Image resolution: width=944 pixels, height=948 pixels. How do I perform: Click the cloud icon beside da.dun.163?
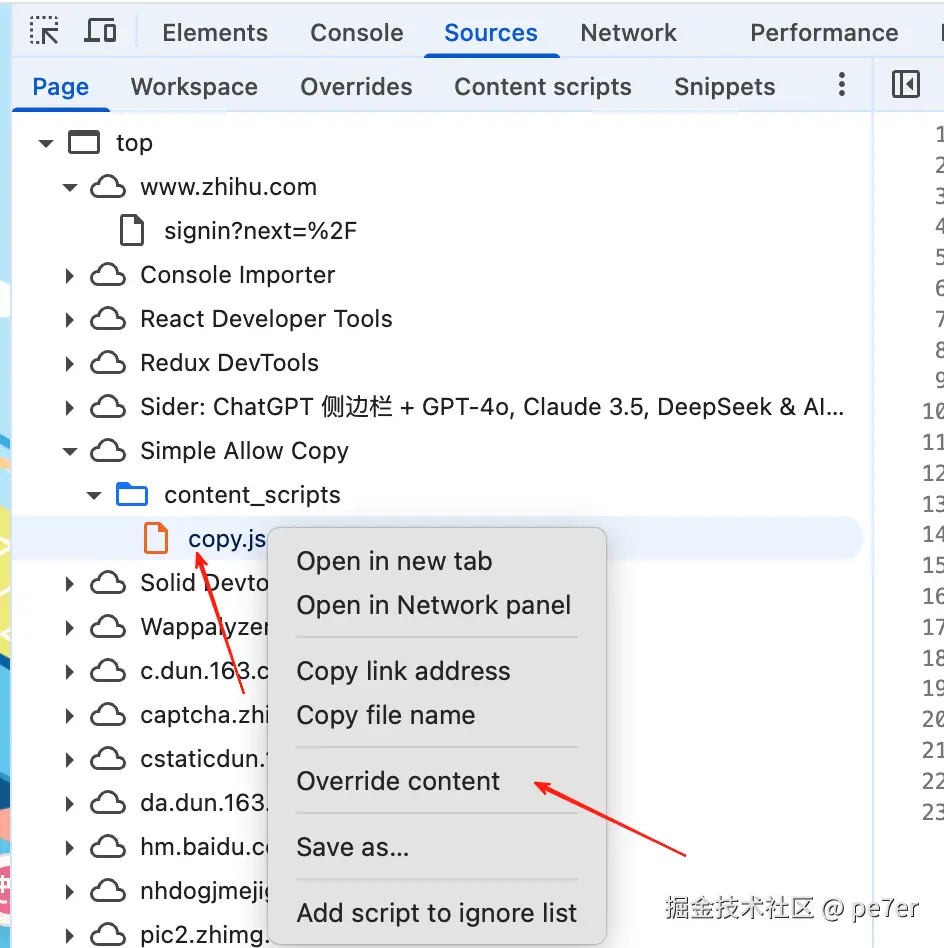tap(108, 803)
